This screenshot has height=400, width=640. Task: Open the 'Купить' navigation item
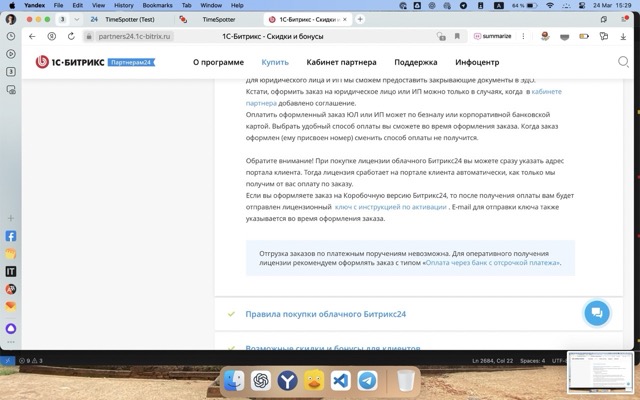click(x=275, y=62)
